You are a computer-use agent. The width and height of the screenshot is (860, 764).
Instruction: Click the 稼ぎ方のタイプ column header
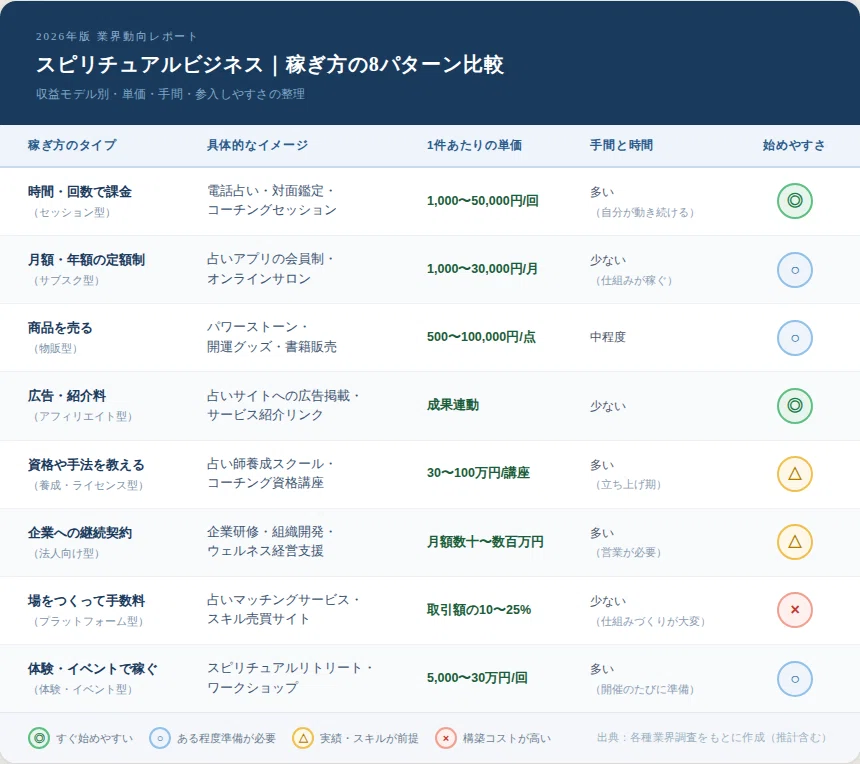(72, 145)
